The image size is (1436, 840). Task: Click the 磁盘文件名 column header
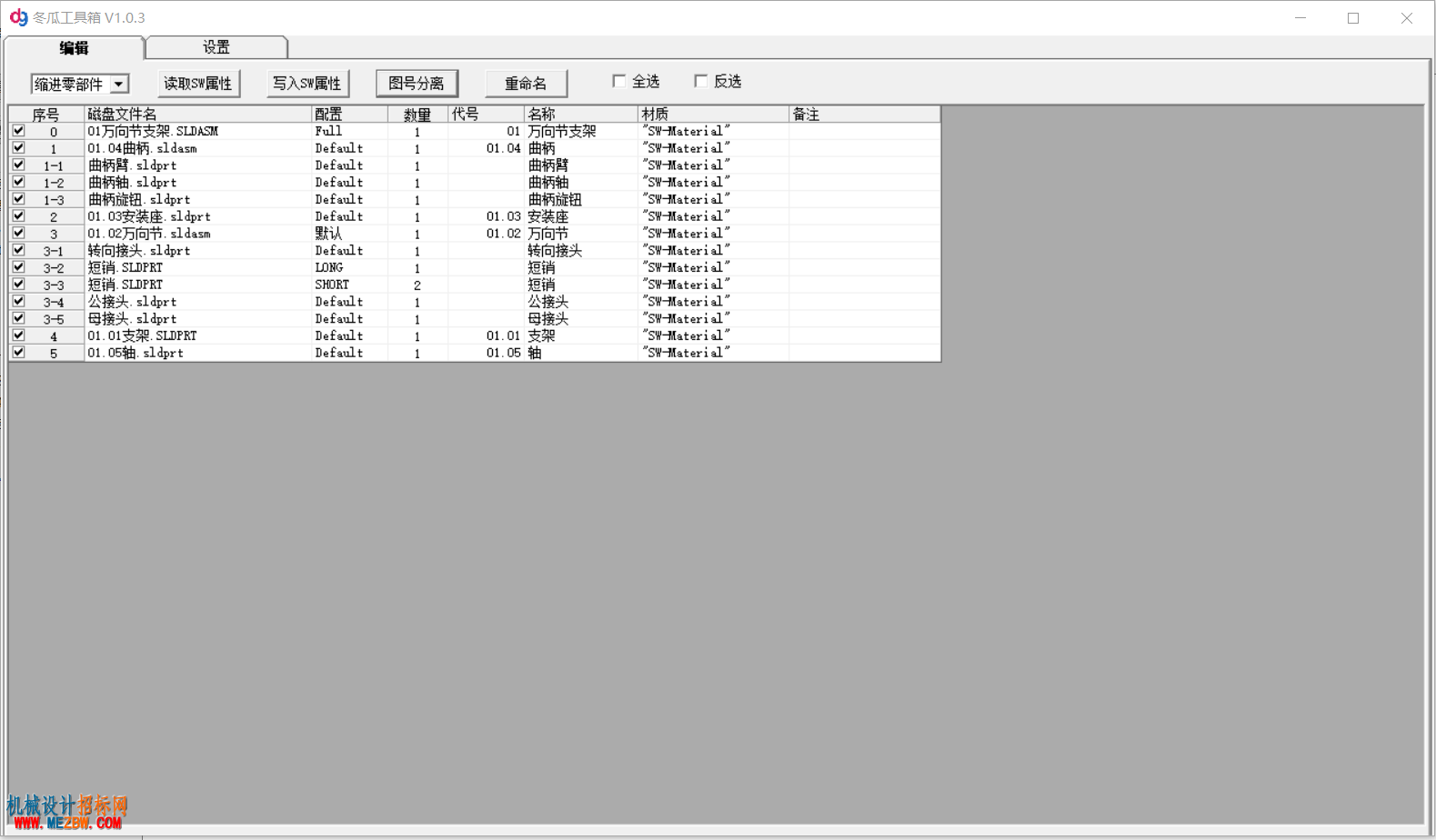[x=198, y=115]
